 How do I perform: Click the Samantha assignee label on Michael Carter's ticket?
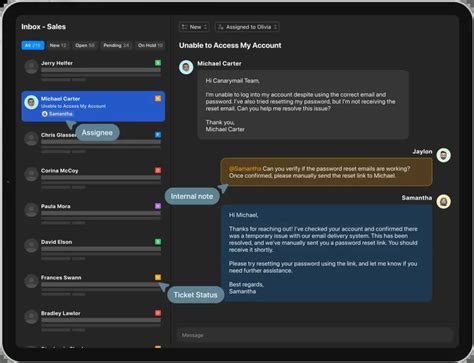click(x=57, y=114)
